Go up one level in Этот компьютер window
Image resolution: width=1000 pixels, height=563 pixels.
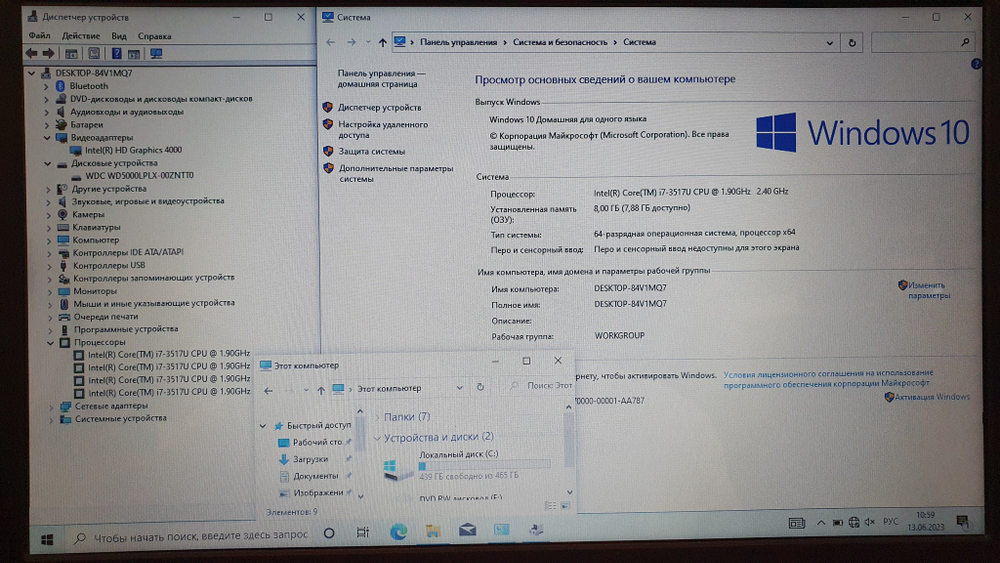coord(321,390)
